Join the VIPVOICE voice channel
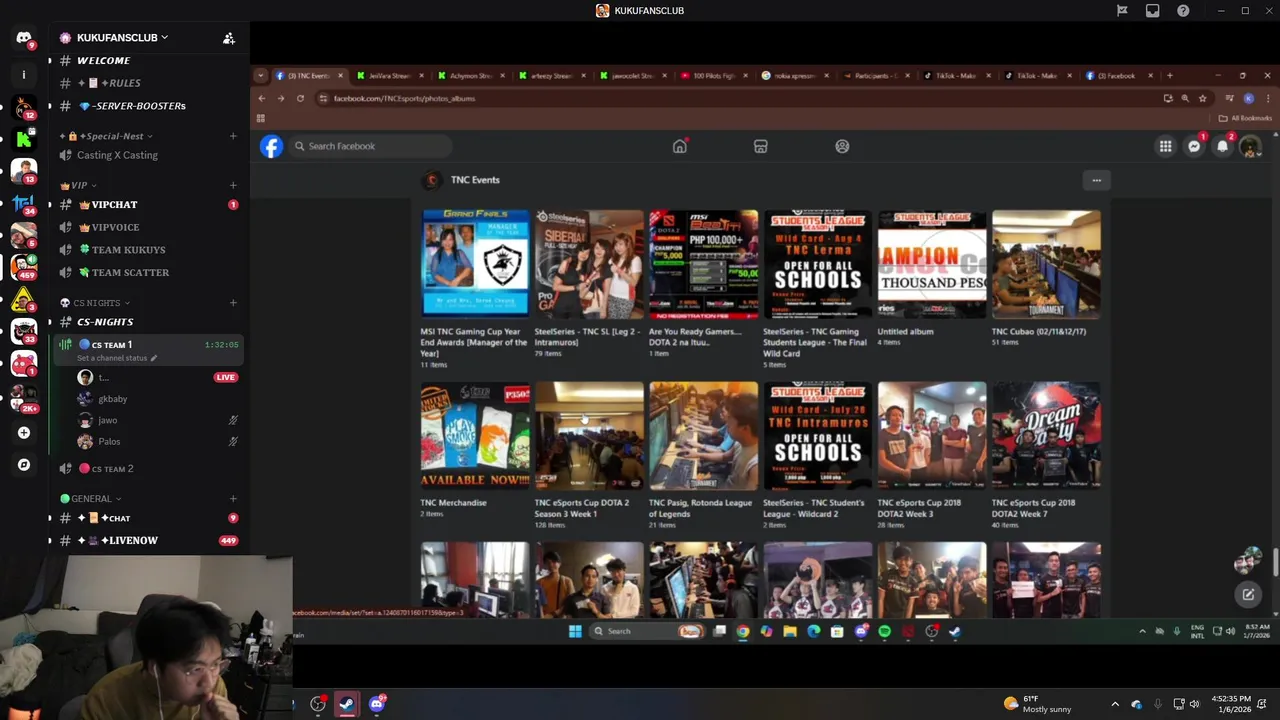1280x720 pixels. [x=148, y=227]
